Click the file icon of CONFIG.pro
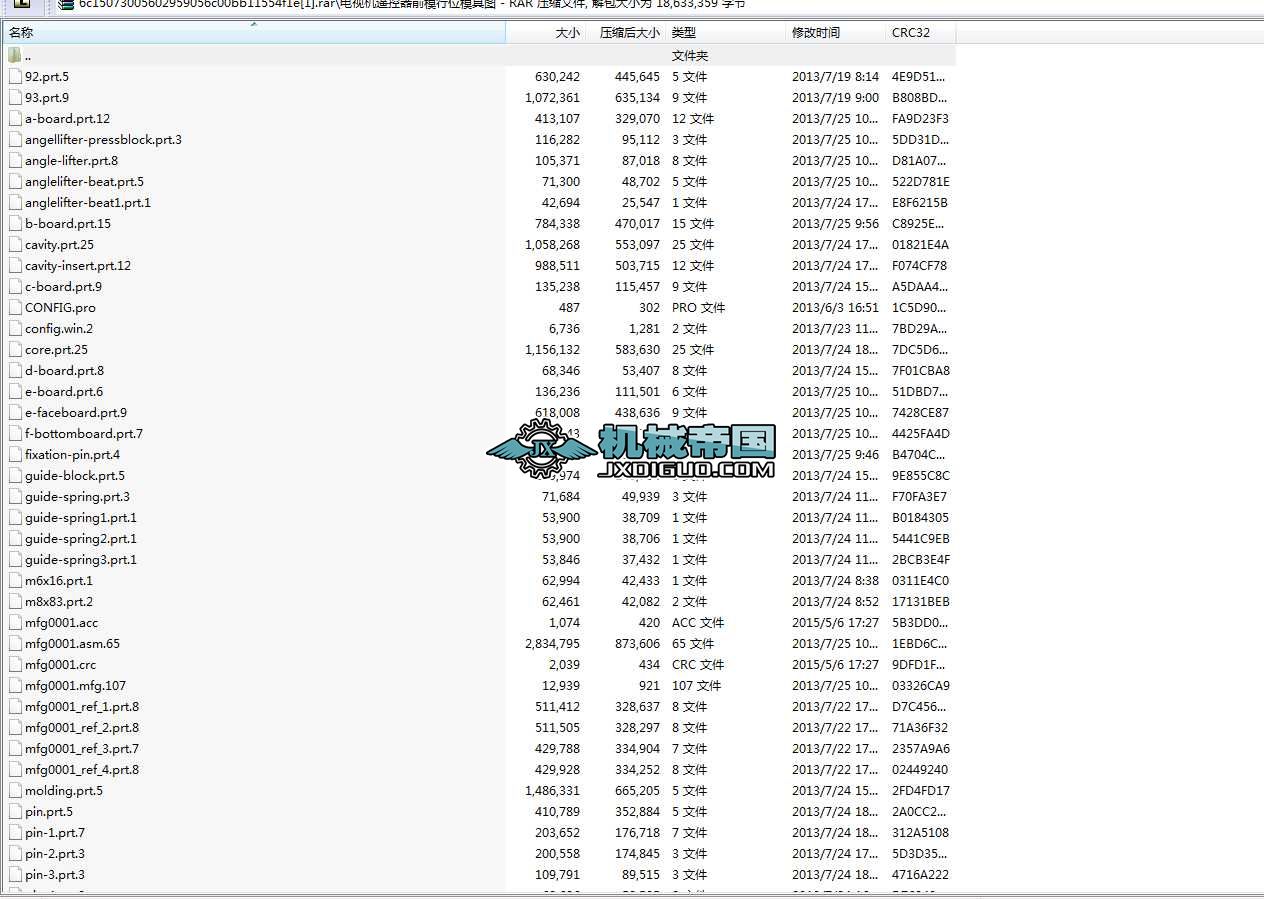Image resolution: width=1264 pixels, height=899 pixels. pyautogui.click(x=15, y=308)
